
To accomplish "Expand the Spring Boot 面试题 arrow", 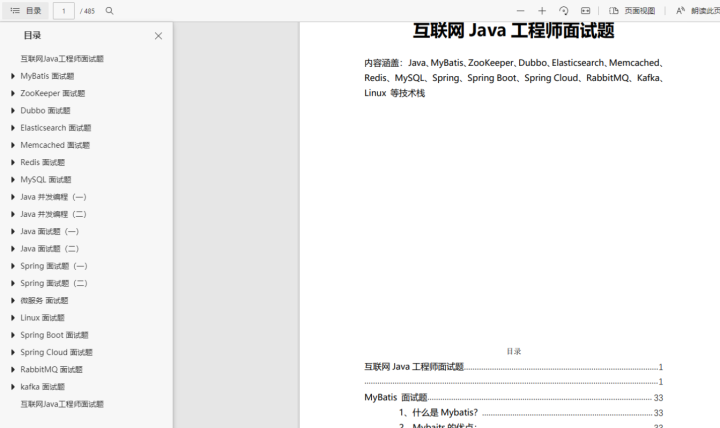I will (x=13, y=335).
